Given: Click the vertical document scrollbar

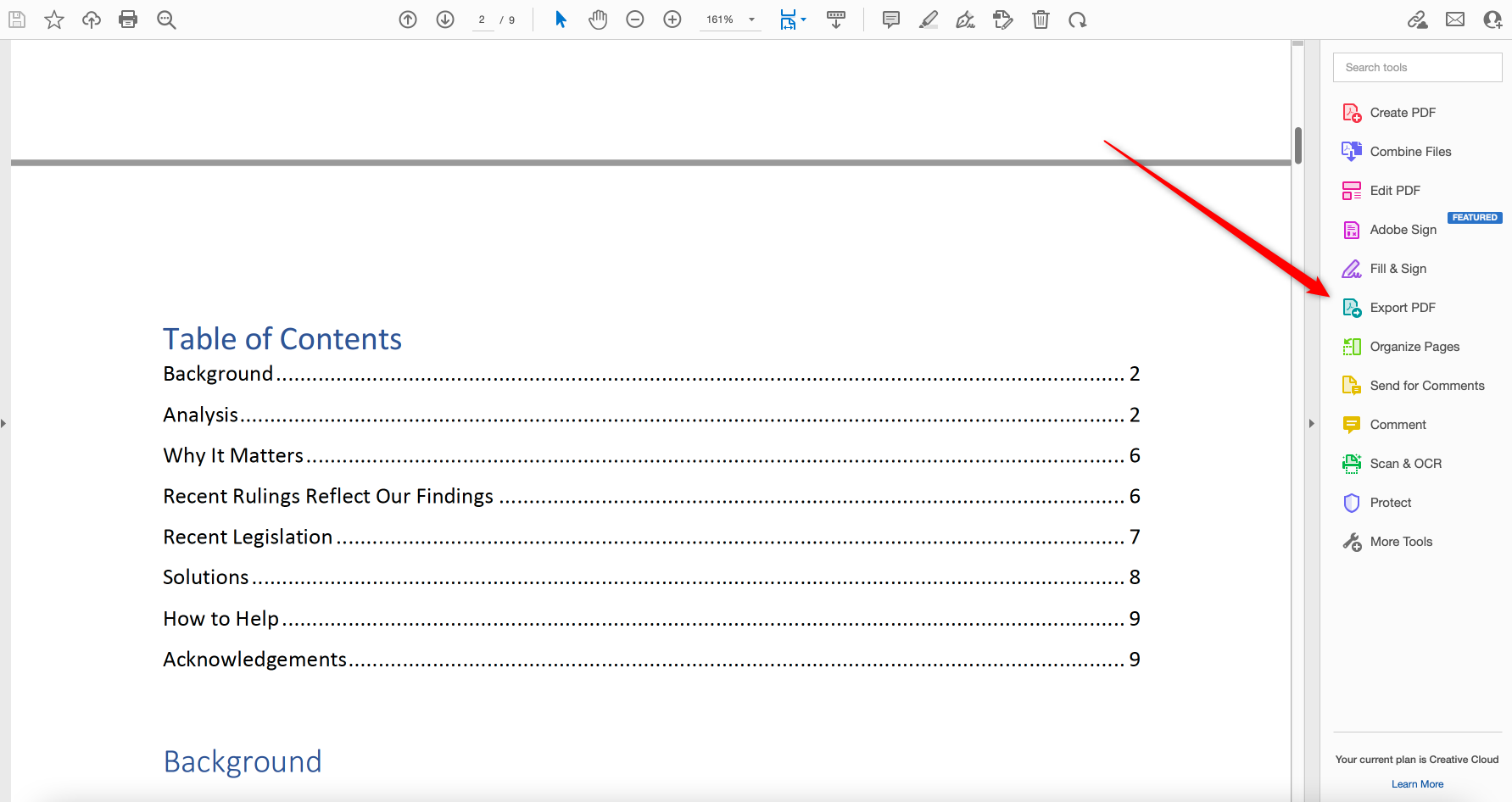Looking at the screenshot, I should 1297,145.
